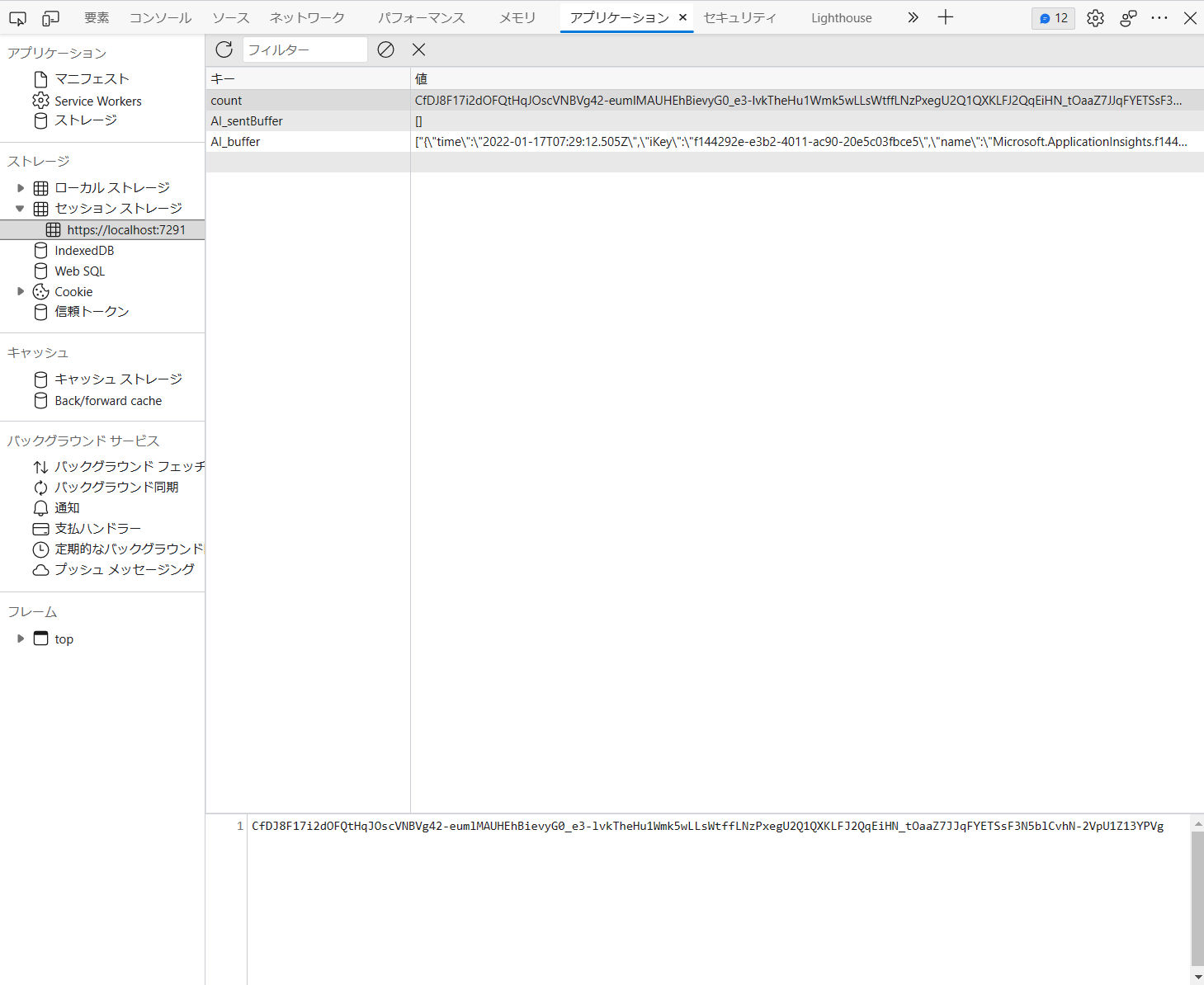Viewport: 1204px width, 985px height.
Task: Add a new tool with plus icon
Action: 946,17
